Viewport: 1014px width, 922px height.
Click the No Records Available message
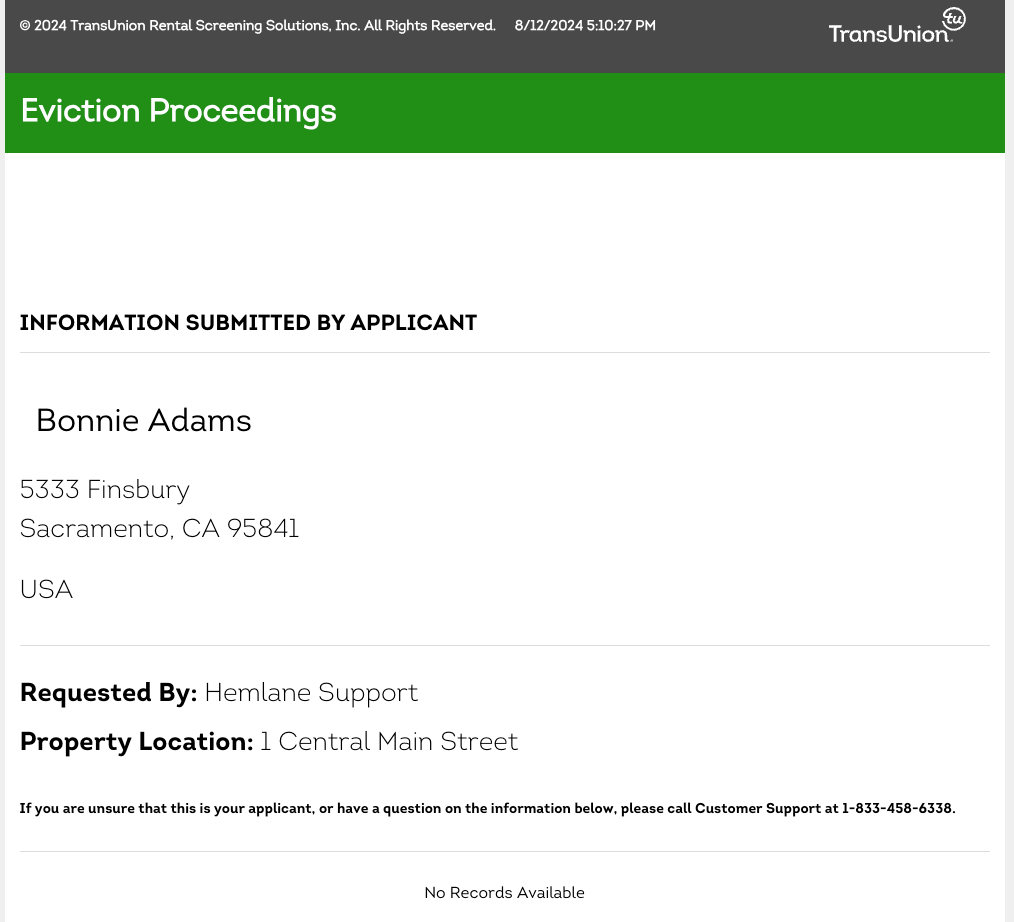coord(504,893)
